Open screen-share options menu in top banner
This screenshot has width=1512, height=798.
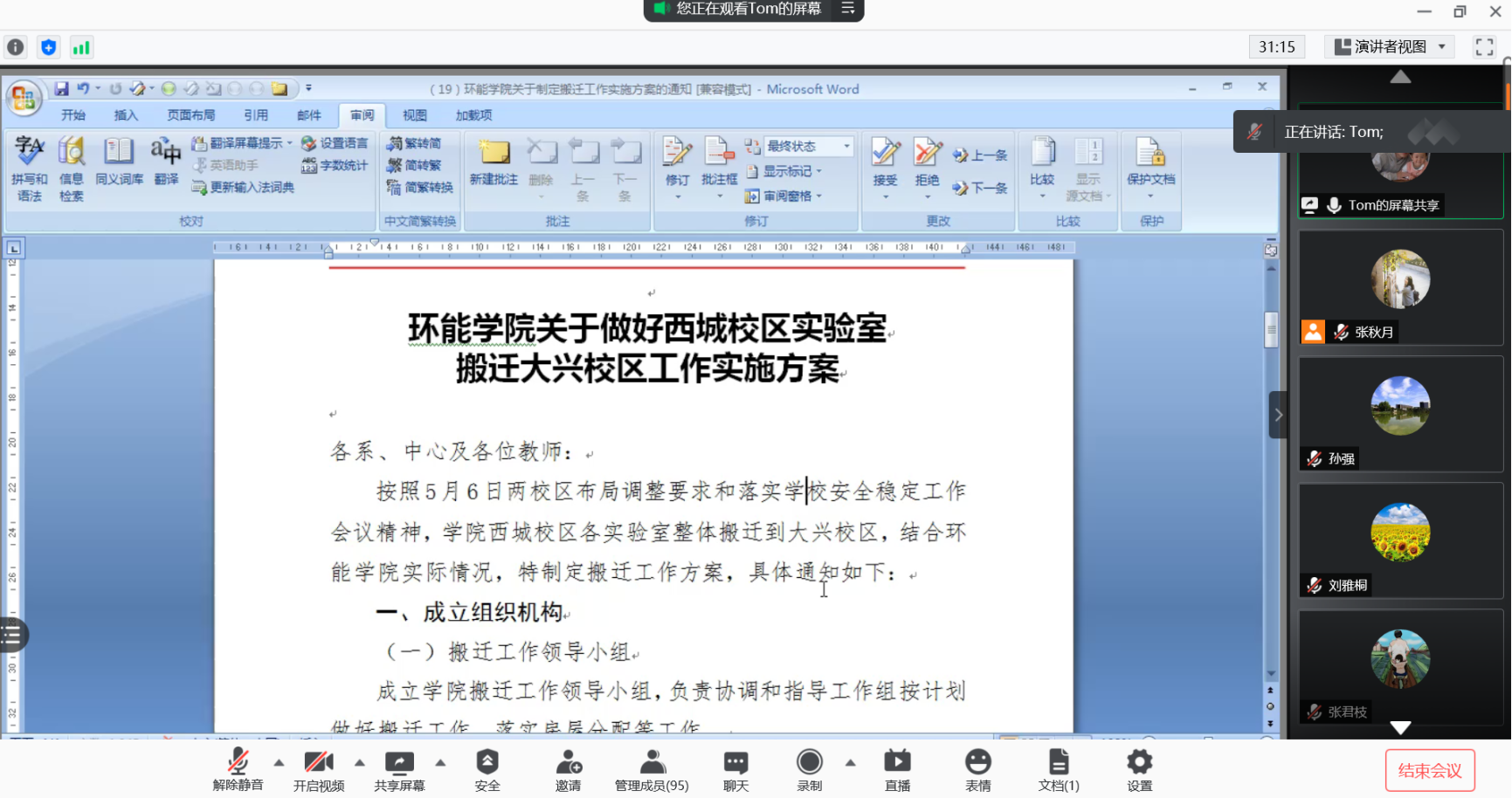pos(847,9)
